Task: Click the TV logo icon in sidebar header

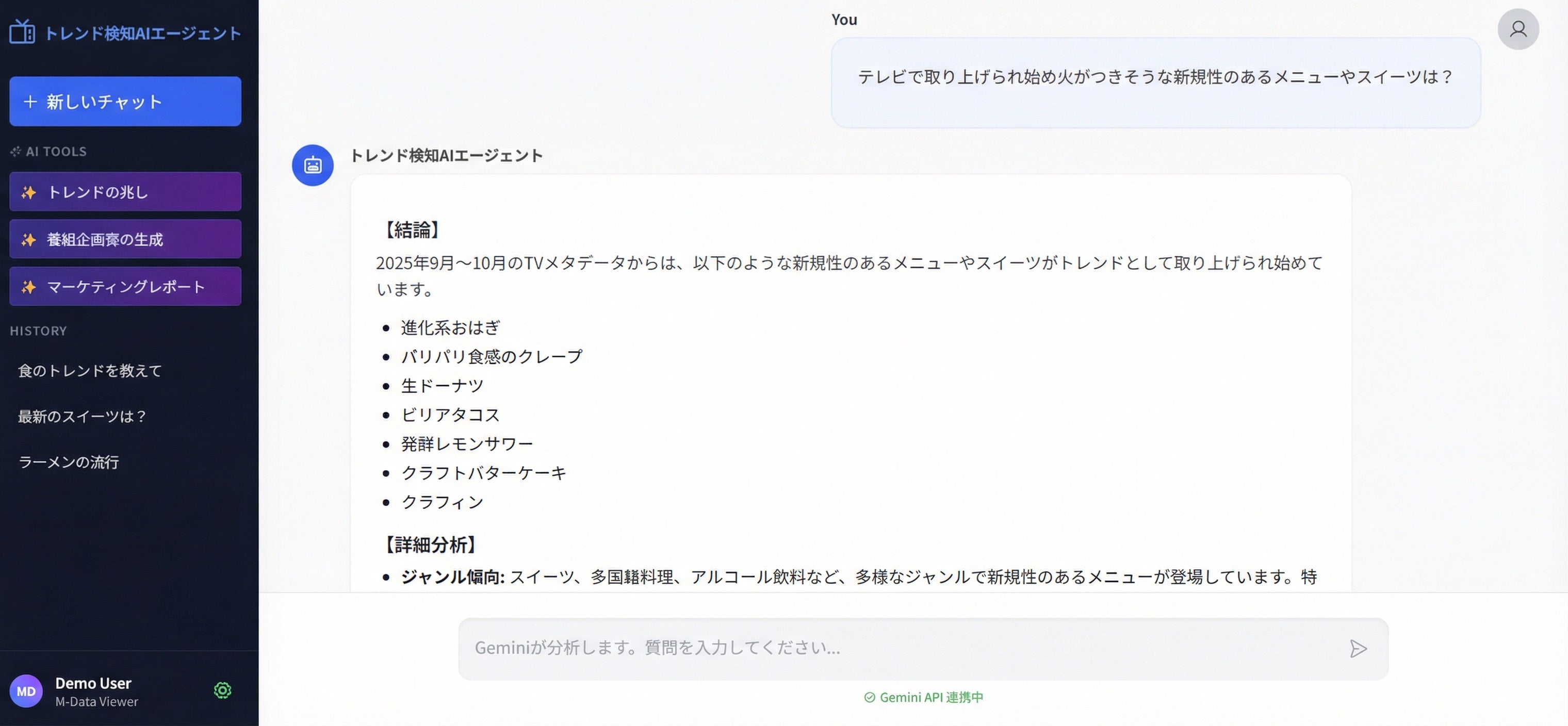Action: tap(23, 31)
